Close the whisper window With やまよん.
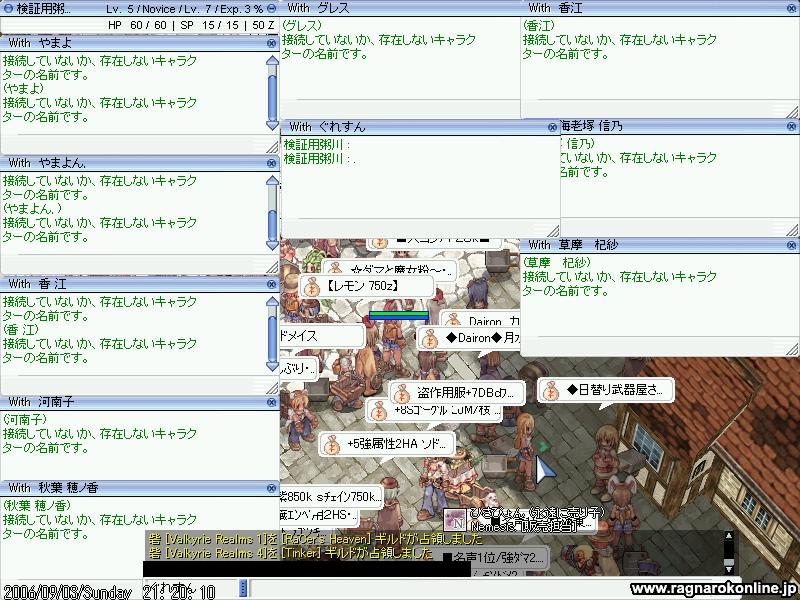Image resolution: width=800 pixels, height=600 pixels. pyautogui.click(x=271, y=163)
